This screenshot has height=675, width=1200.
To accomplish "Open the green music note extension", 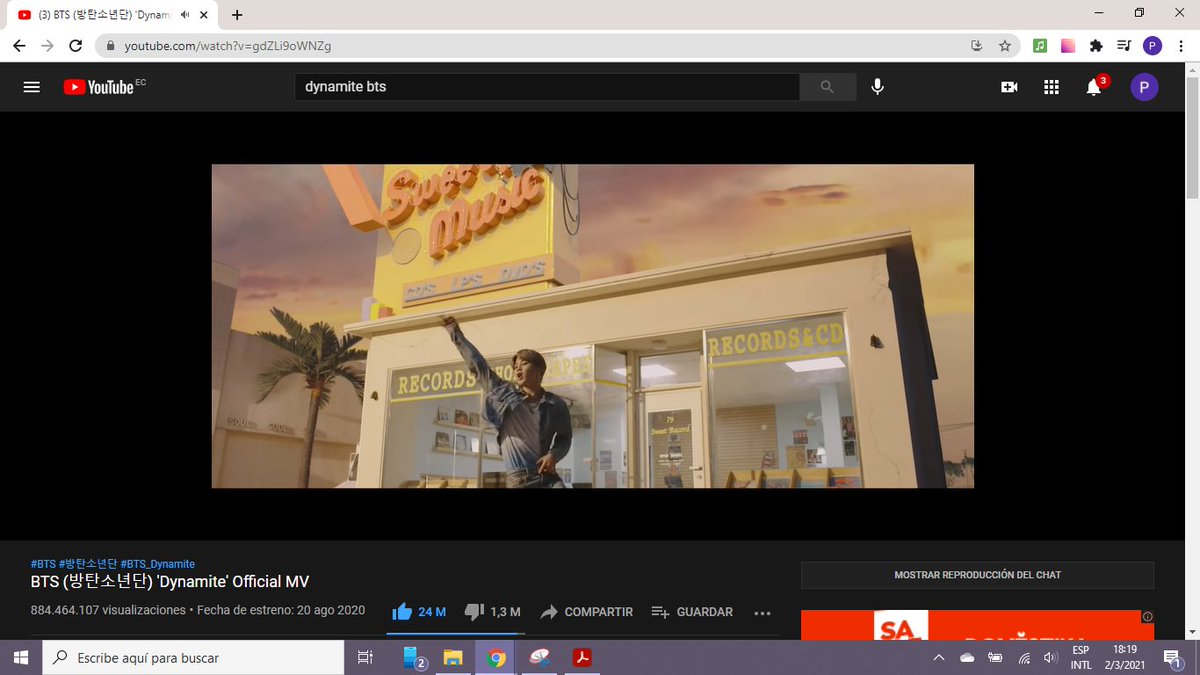I will [x=1040, y=46].
